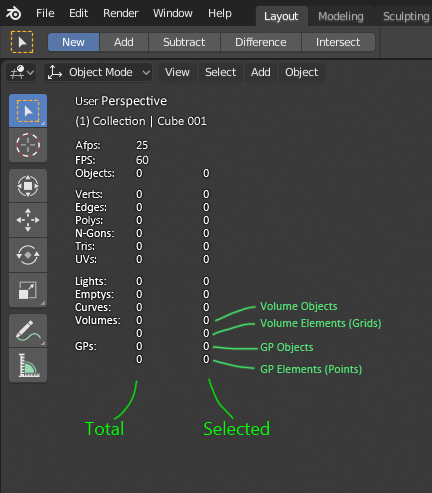Open the viewport View menu
The width and height of the screenshot is (432, 493).
177,72
